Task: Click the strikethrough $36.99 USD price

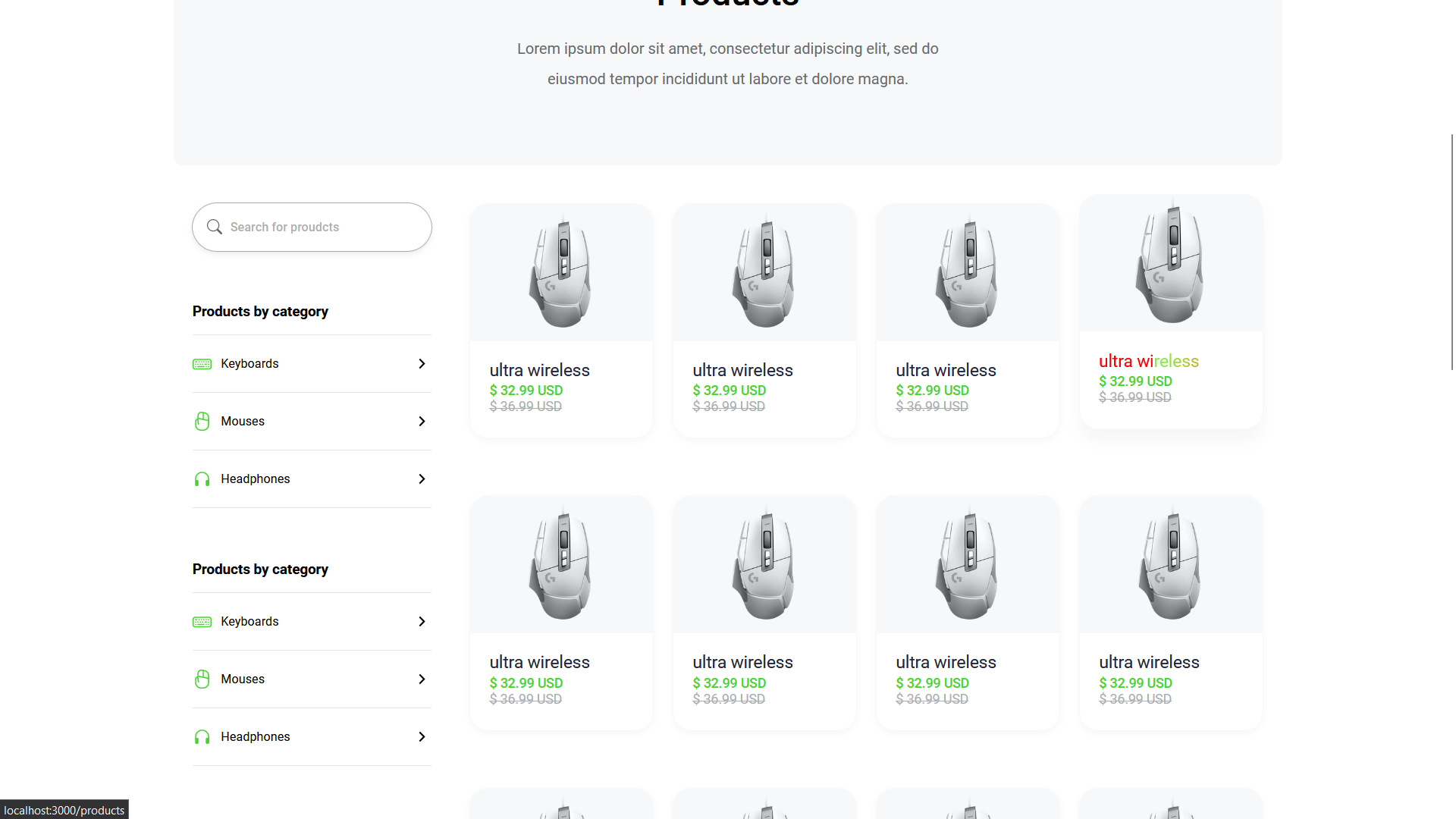Action: click(x=526, y=406)
